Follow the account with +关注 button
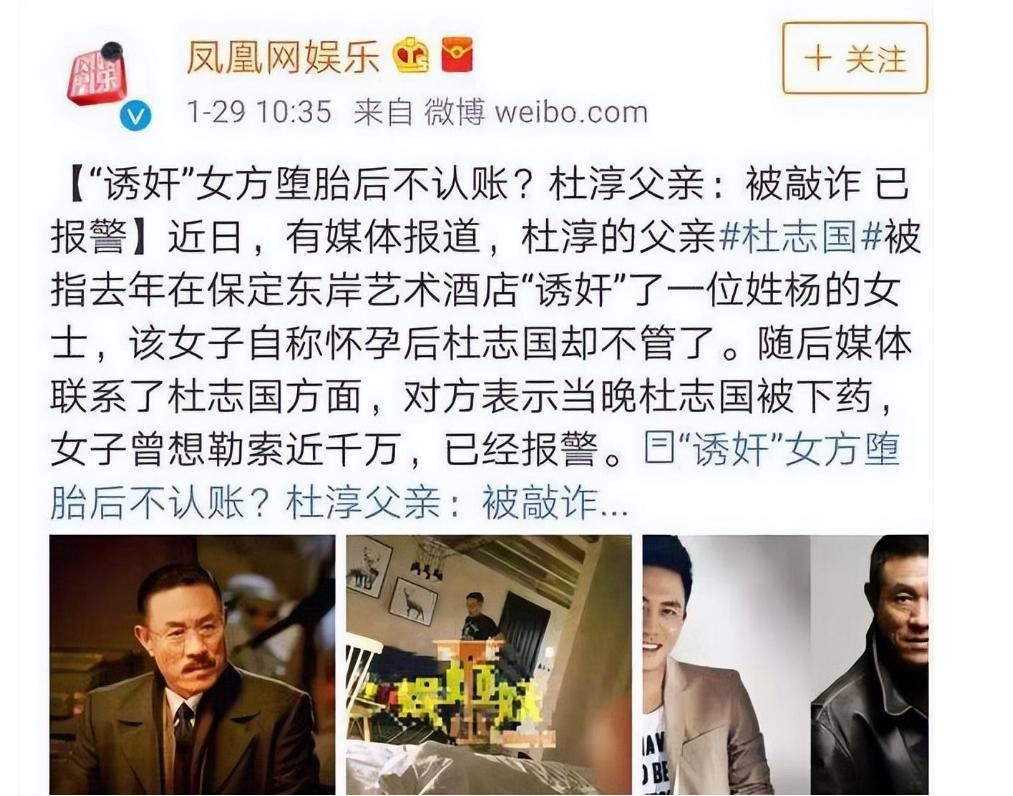Image resolution: width=1013 pixels, height=796 pixels. [x=855, y=58]
